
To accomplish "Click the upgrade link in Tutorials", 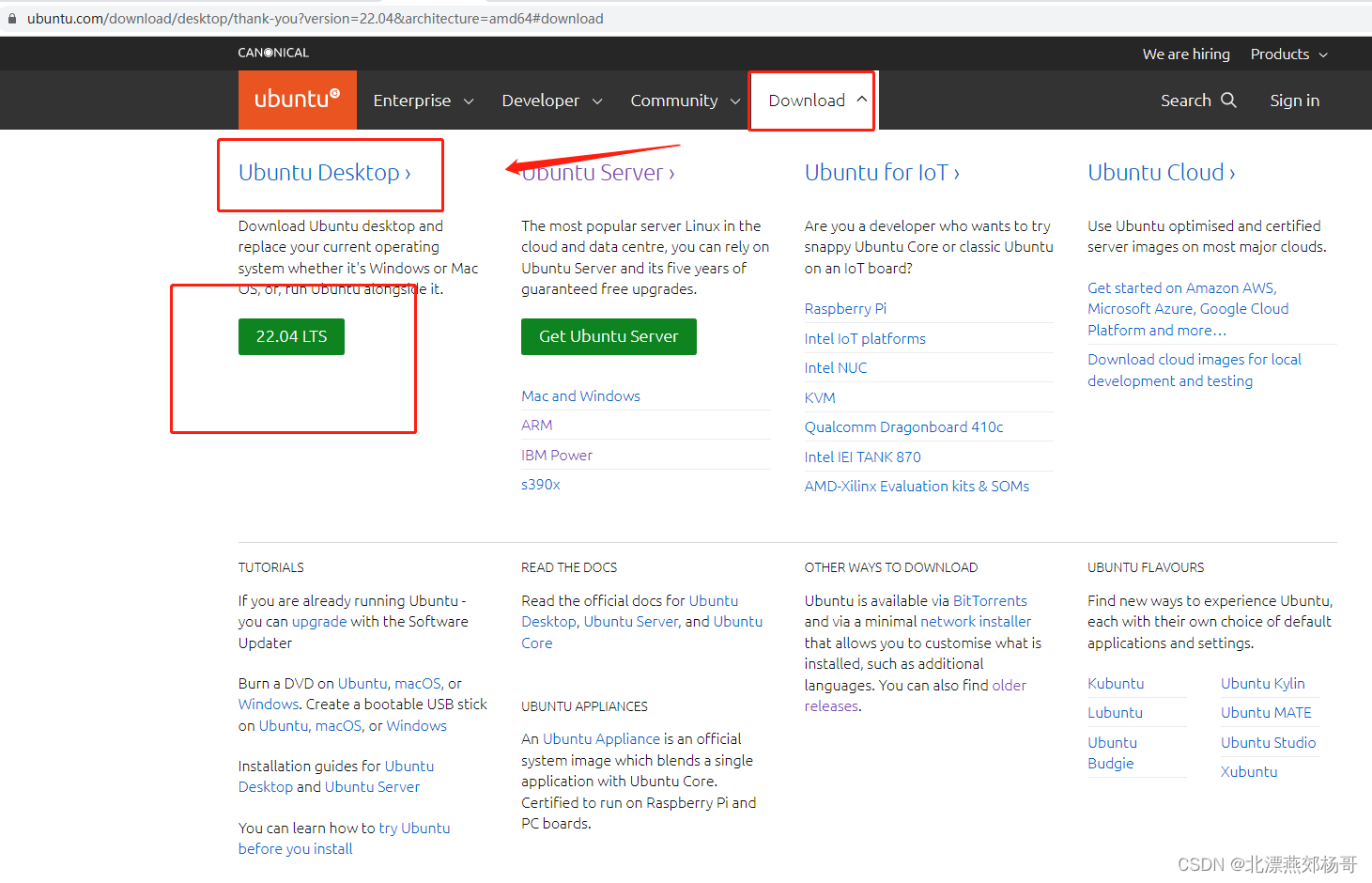I will coord(319,622).
